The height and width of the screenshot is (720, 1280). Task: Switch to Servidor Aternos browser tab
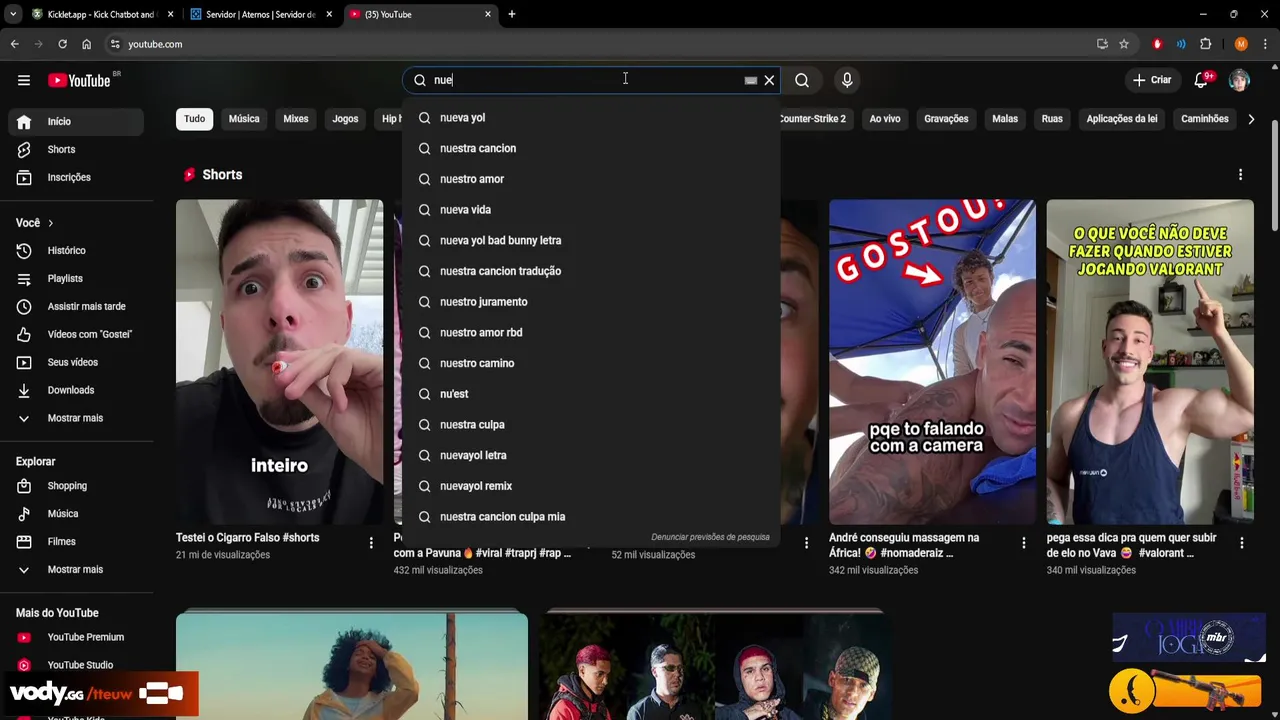tap(261, 14)
